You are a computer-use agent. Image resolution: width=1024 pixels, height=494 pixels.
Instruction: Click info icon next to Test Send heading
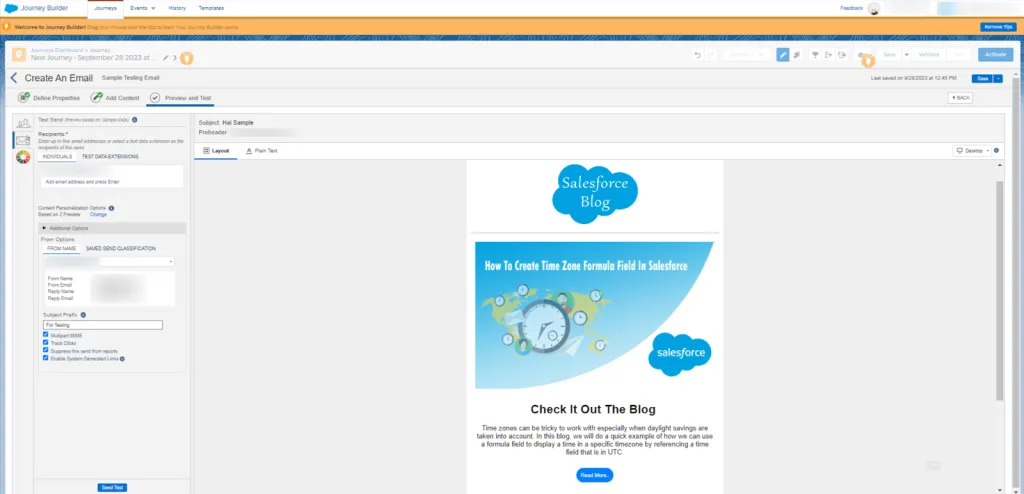click(135, 120)
